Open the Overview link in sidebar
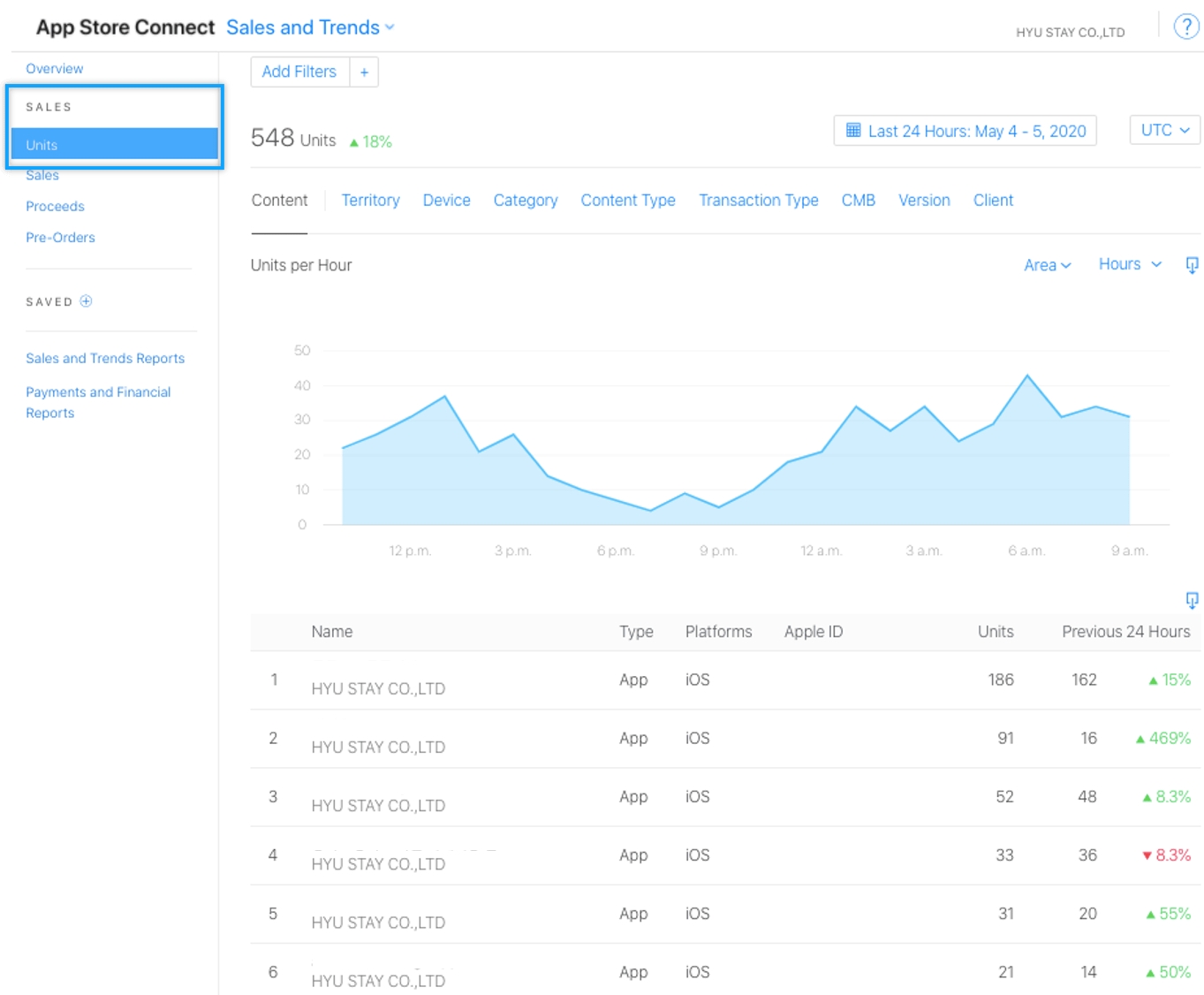 pos(54,69)
